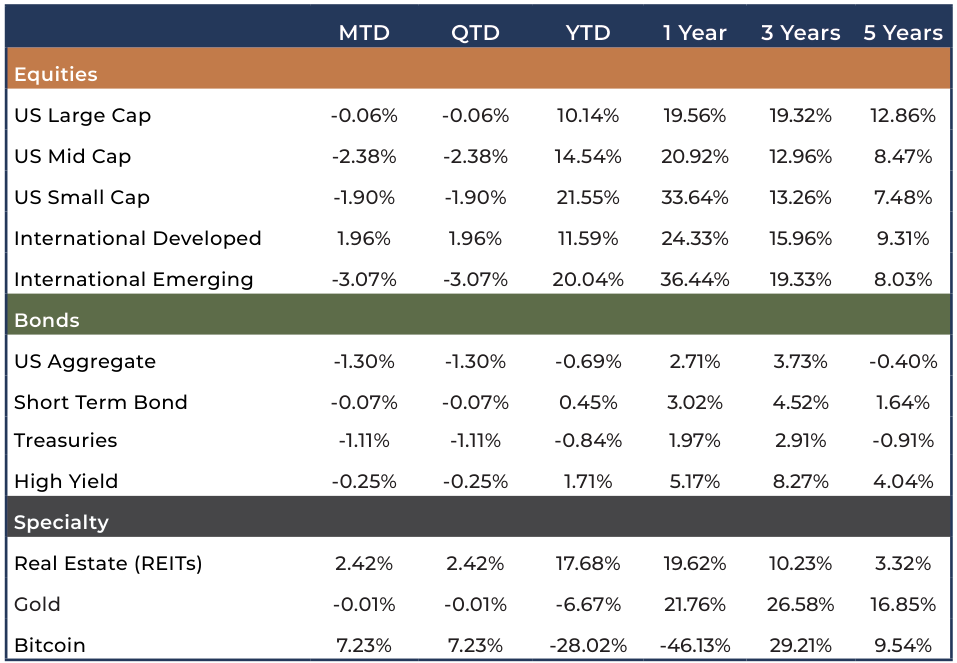
Task: Select the 5 Years column header
Action: 903,32
